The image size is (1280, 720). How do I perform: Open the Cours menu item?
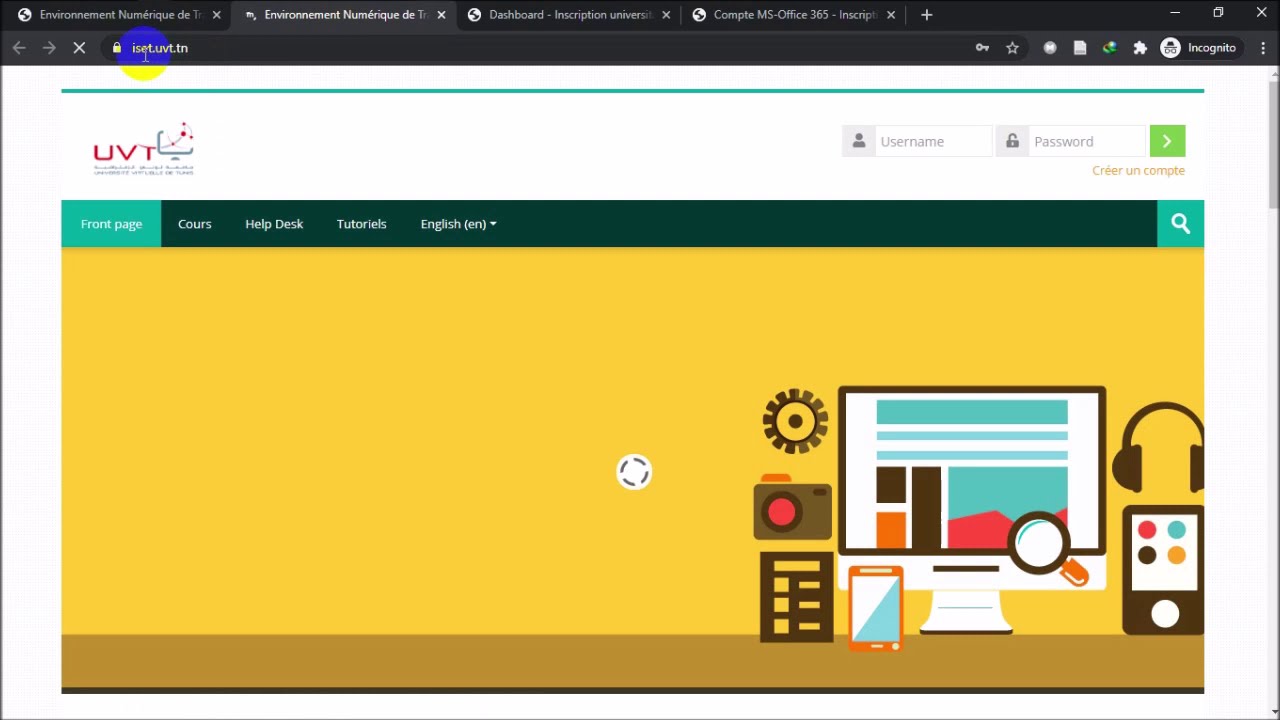click(x=194, y=224)
